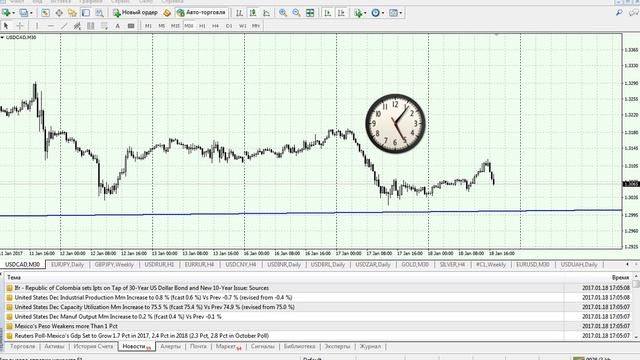Sort news by the Тема column header
Viewport: 640px width, 360px height.
tap(14, 278)
